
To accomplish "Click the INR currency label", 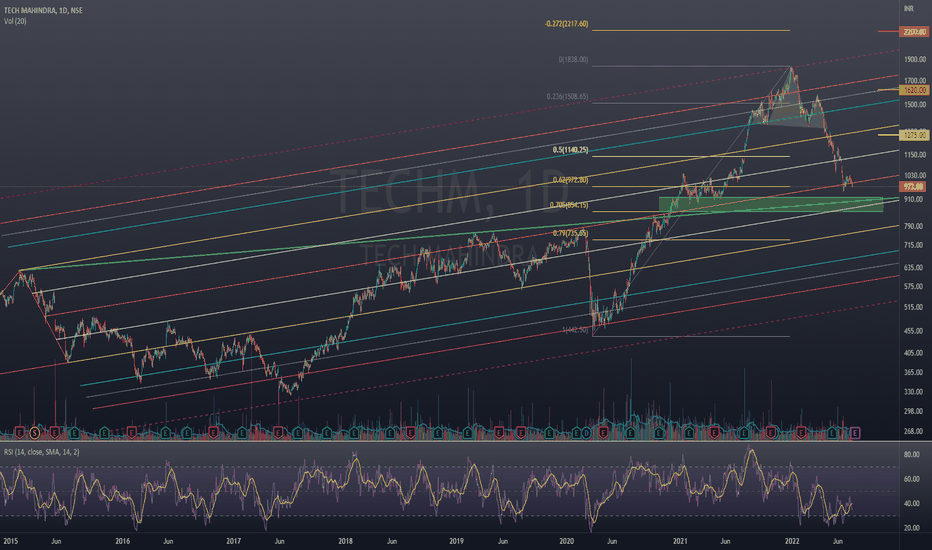I will point(908,8).
